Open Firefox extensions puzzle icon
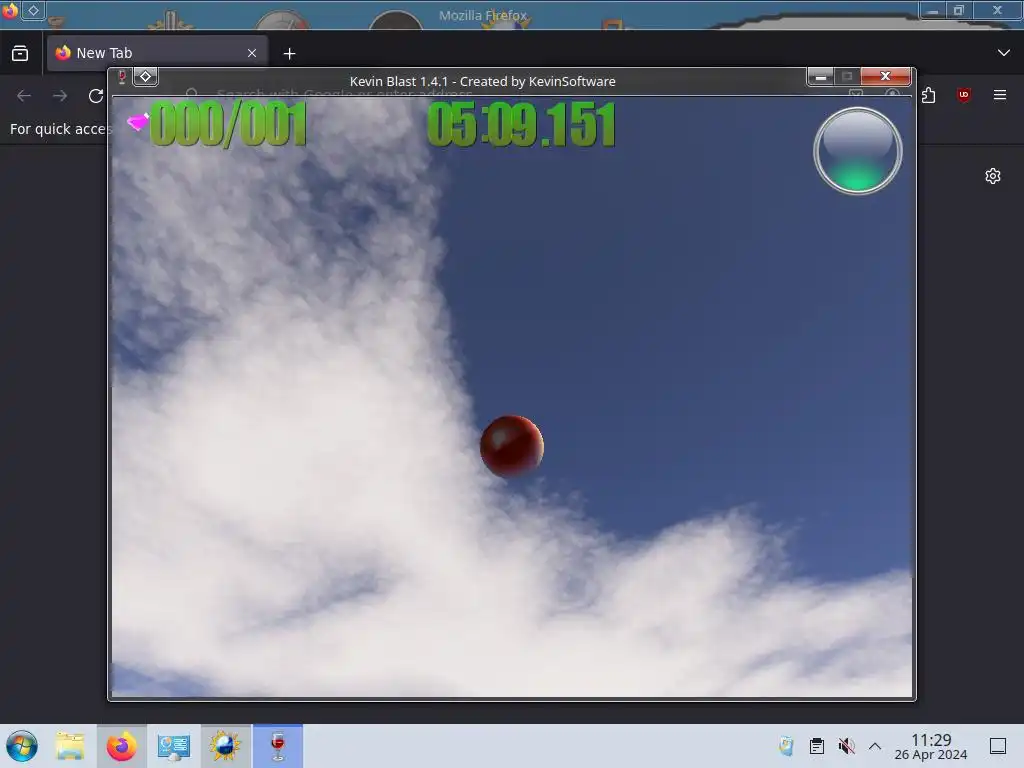This screenshot has height=768, width=1024. pos(929,95)
